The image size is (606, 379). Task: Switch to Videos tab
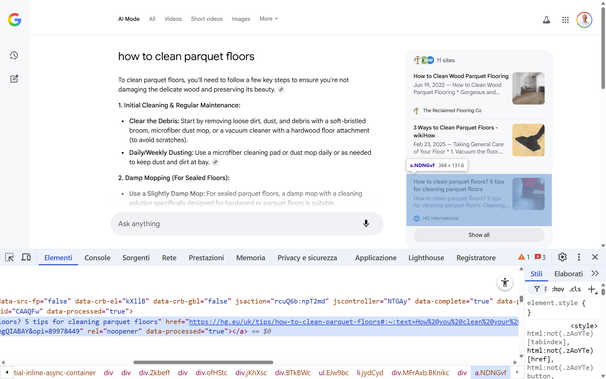pyautogui.click(x=173, y=19)
